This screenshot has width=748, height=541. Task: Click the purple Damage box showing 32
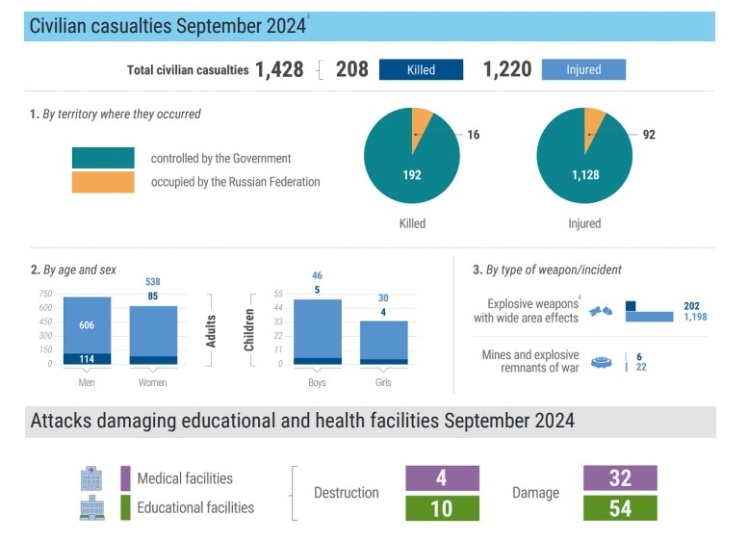click(x=620, y=478)
